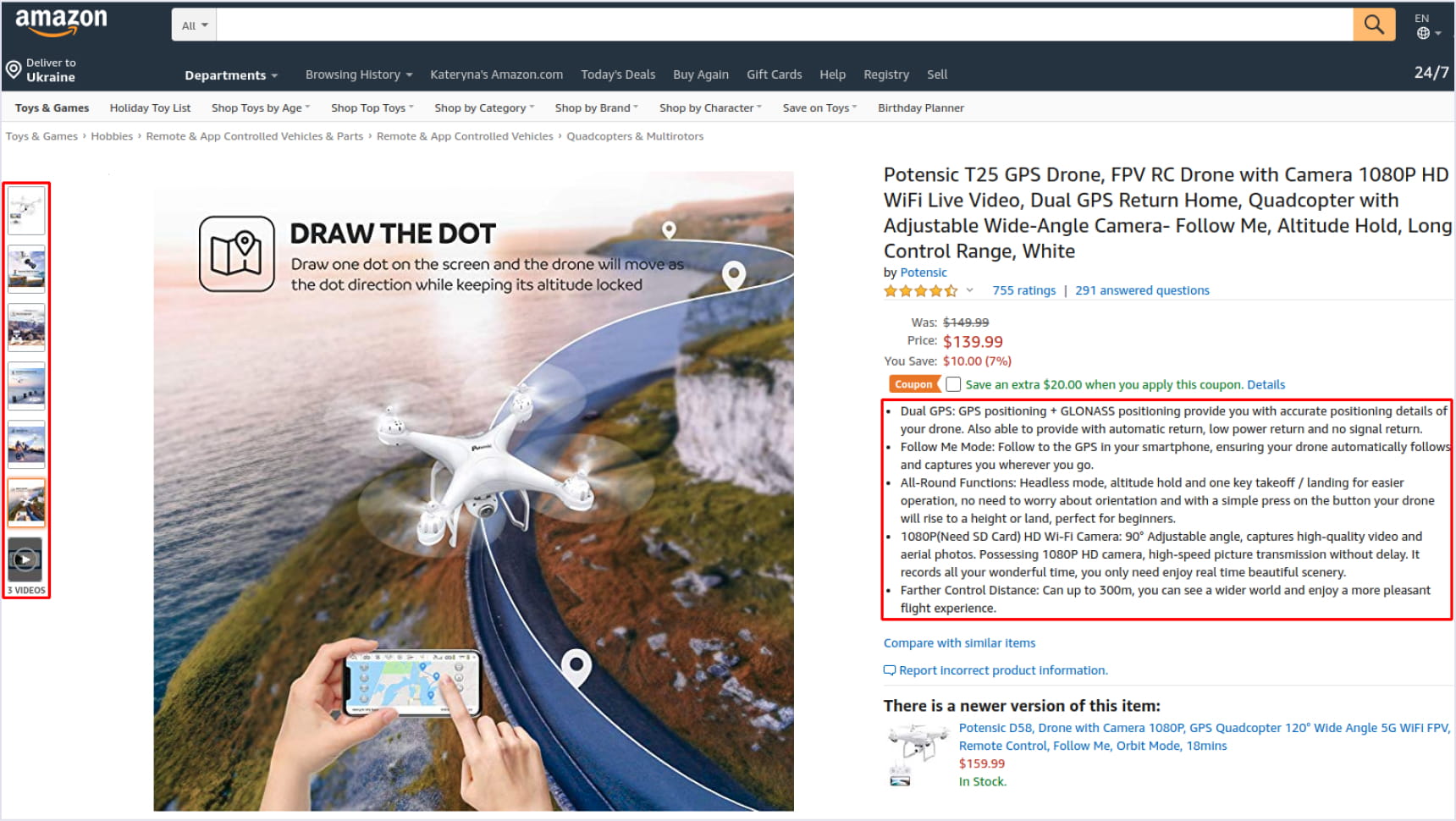Click the Toys & Games breadcrumb

pyautogui.click(x=41, y=136)
